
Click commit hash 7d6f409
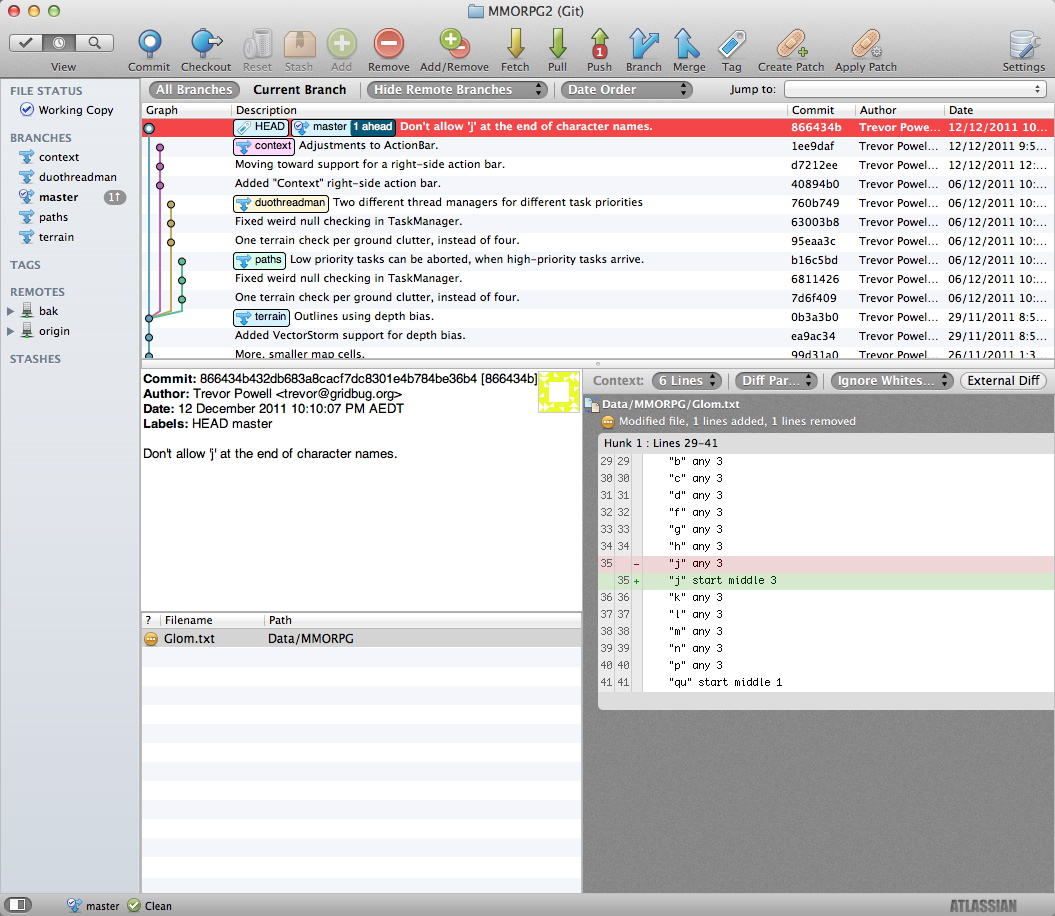tap(814, 298)
